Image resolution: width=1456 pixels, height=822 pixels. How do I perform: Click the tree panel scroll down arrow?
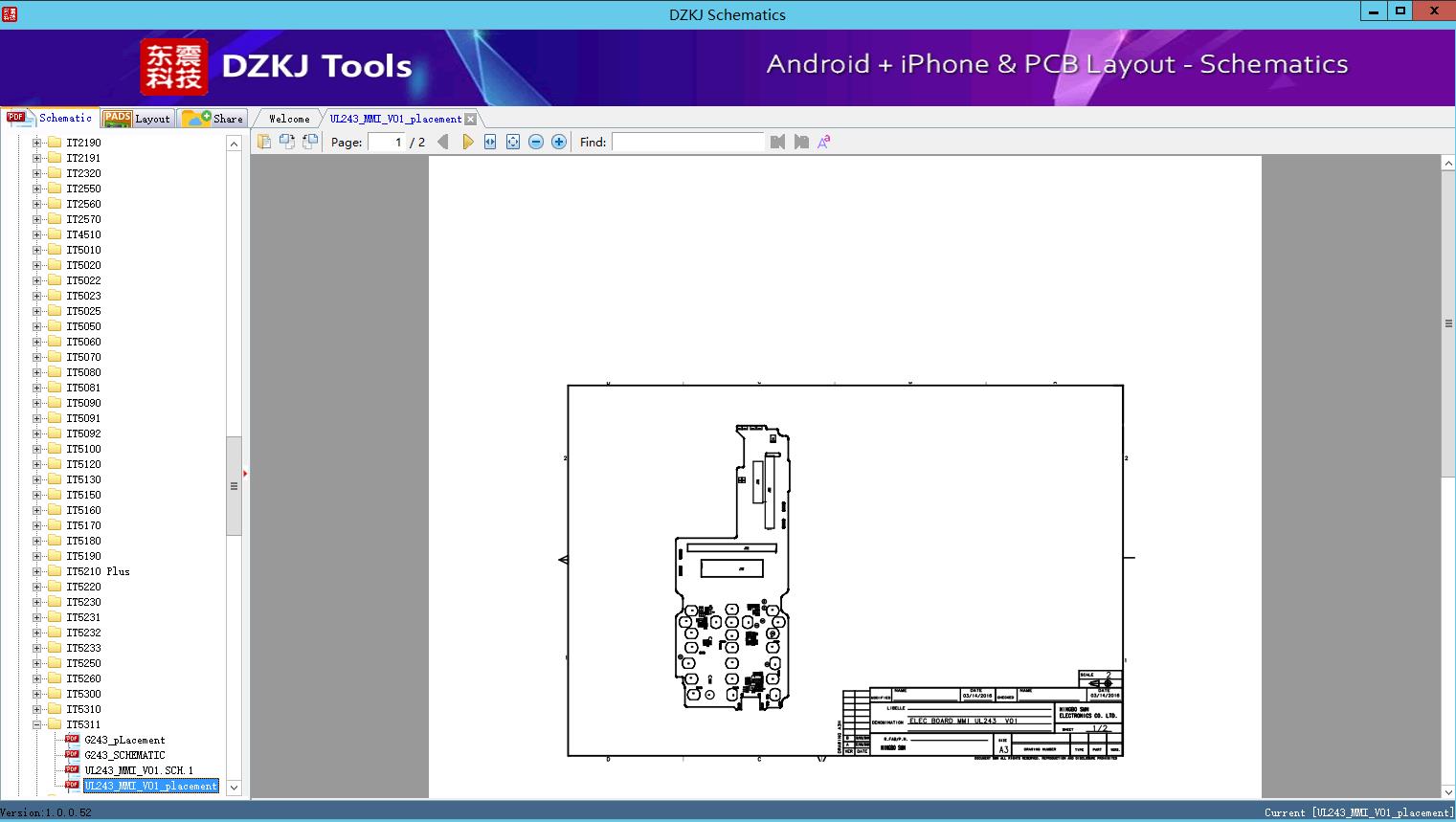pyautogui.click(x=234, y=788)
